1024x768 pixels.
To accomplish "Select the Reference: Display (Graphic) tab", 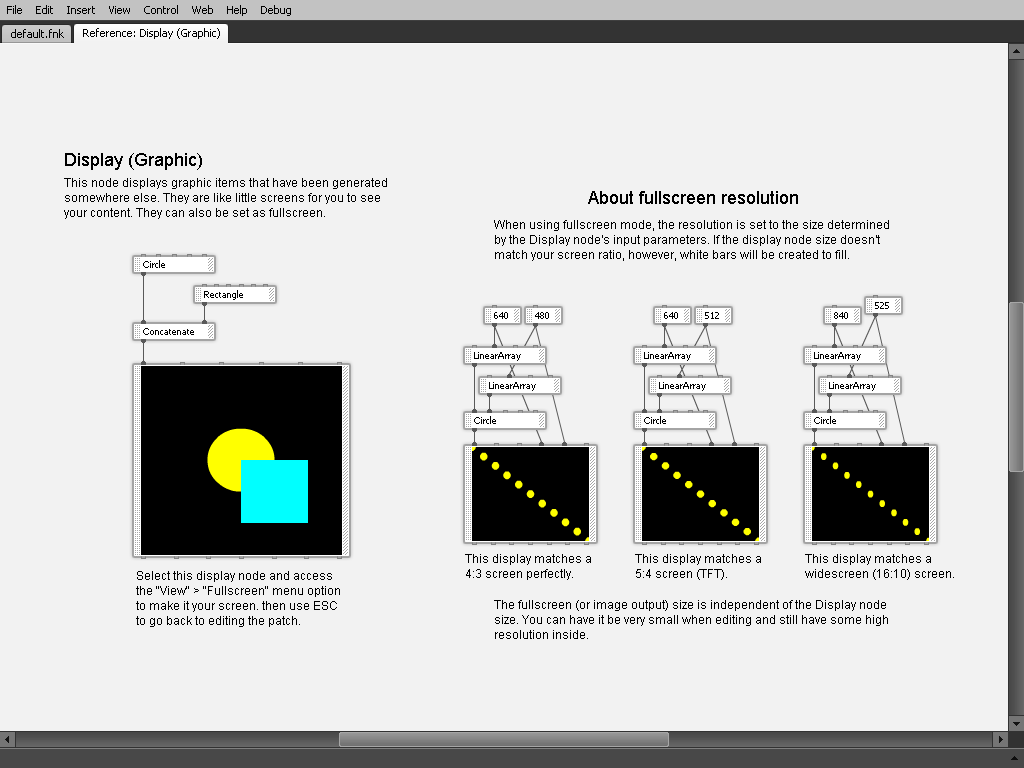I will (x=151, y=33).
